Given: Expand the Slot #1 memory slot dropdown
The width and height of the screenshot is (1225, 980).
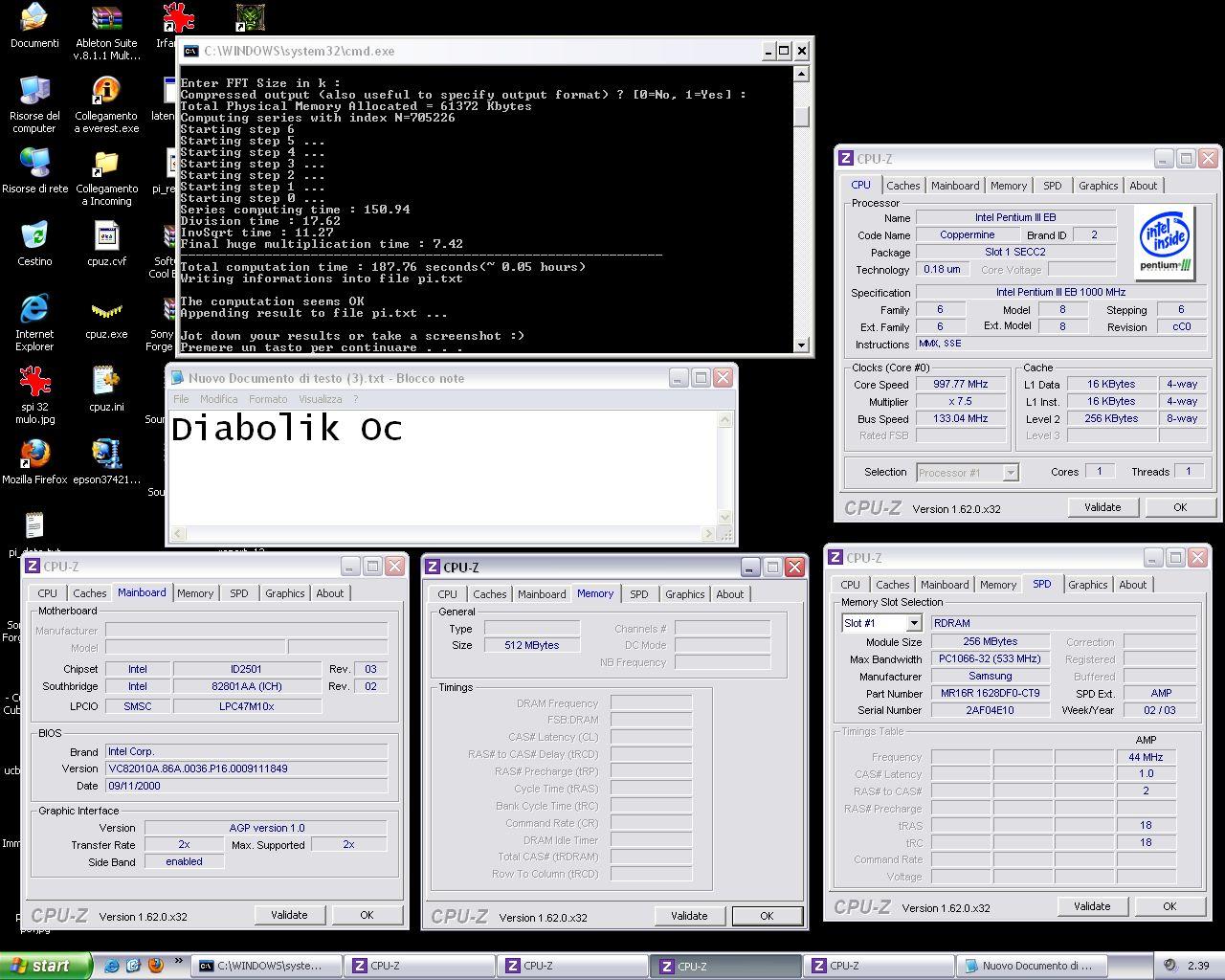Looking at the screenshot, I should click(x=913, y=623).
